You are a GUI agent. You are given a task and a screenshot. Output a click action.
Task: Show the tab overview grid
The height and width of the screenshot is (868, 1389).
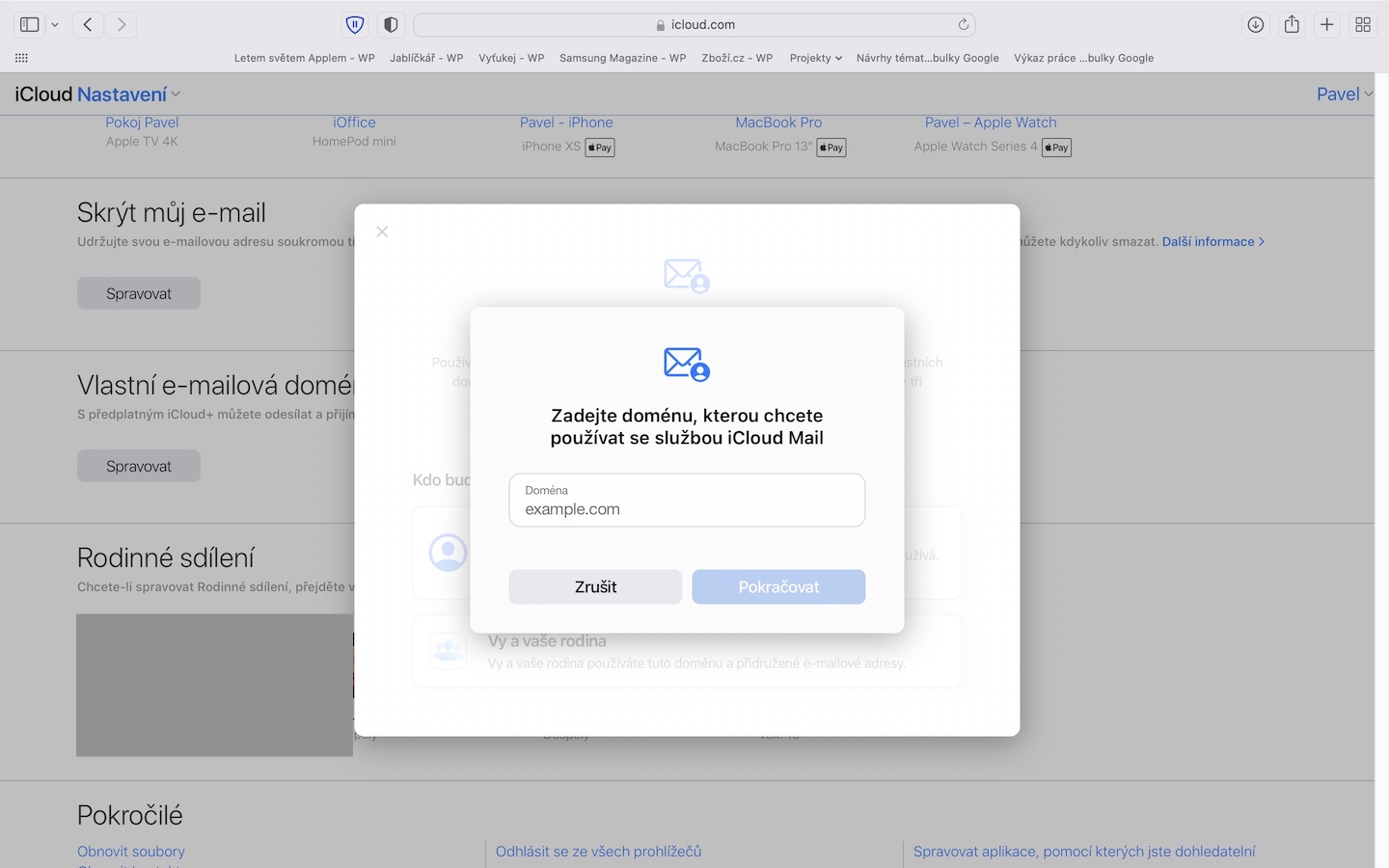(1363, 25)
